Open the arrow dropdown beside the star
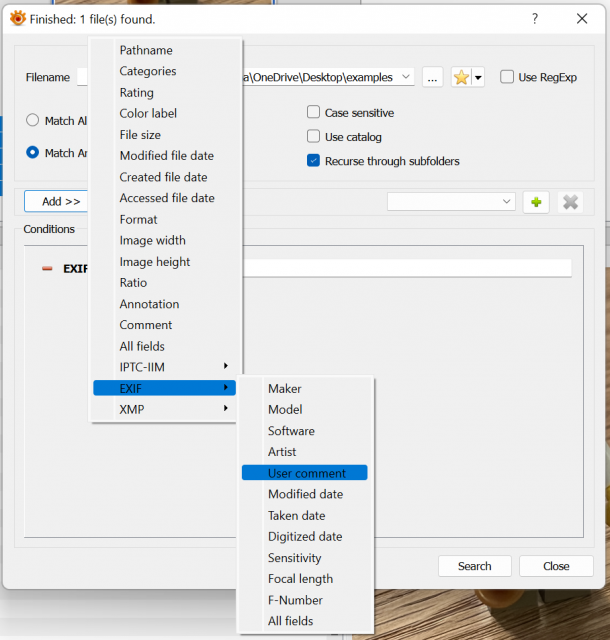This screenshot has height=640, width=610. 478,77
